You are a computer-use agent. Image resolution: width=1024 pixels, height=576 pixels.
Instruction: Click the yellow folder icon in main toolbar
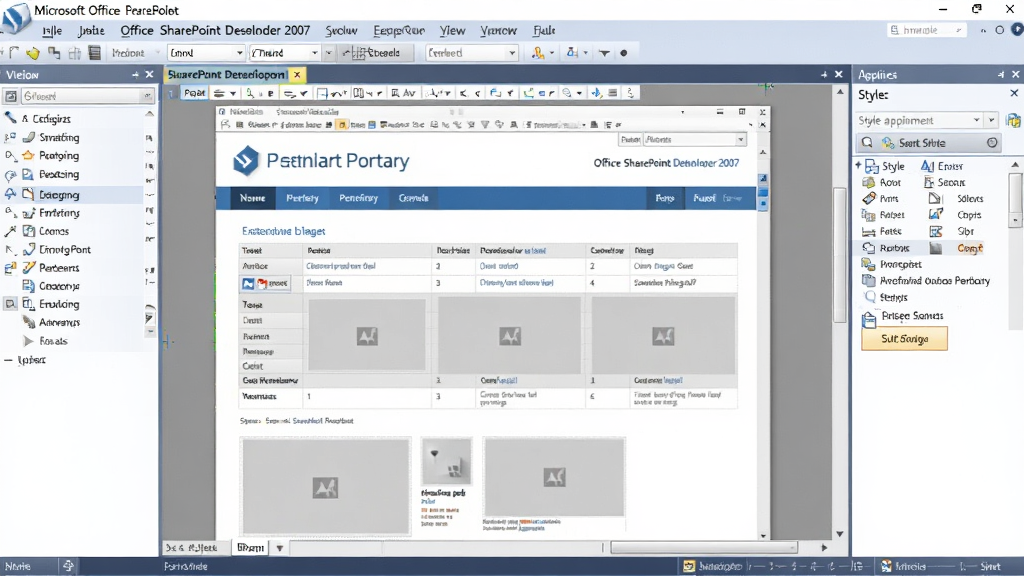point(33,53)
